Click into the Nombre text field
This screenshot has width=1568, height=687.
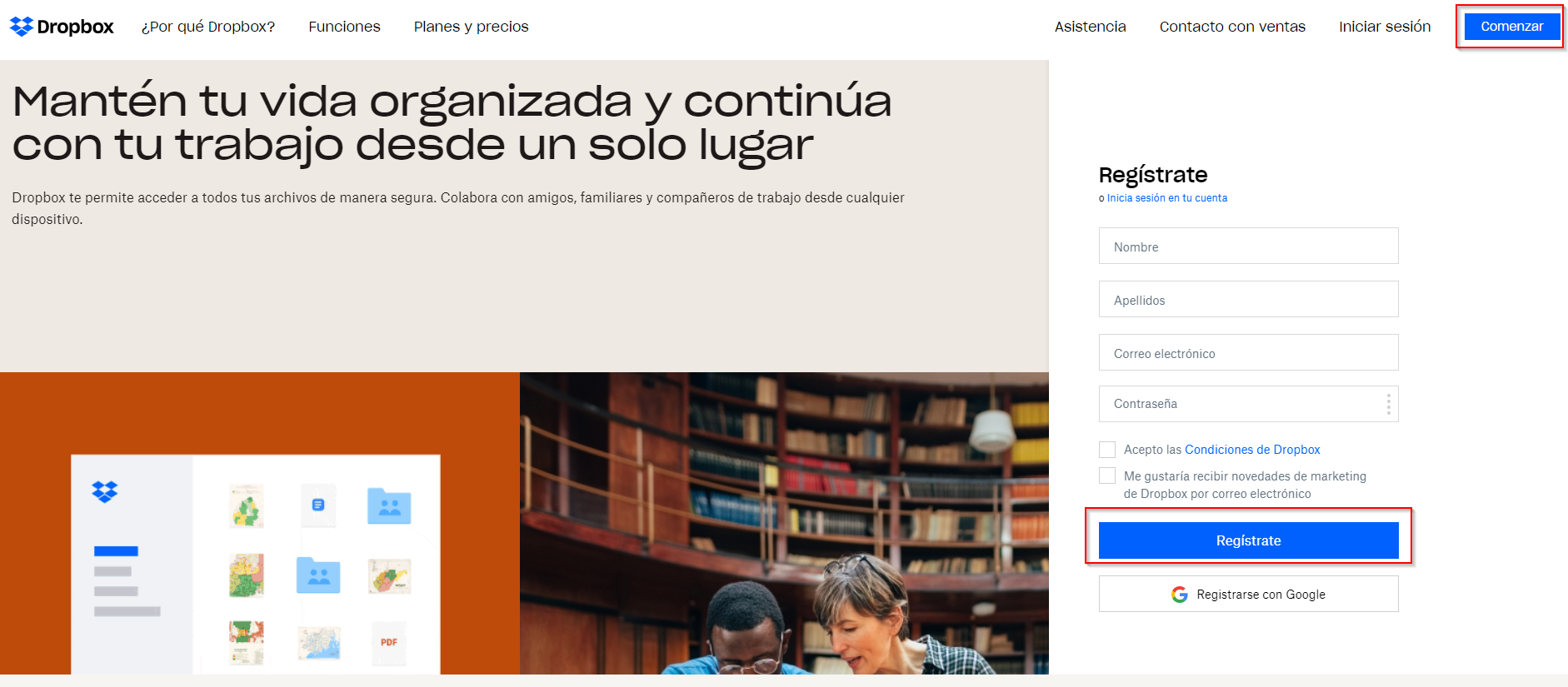click(1248, 246)
